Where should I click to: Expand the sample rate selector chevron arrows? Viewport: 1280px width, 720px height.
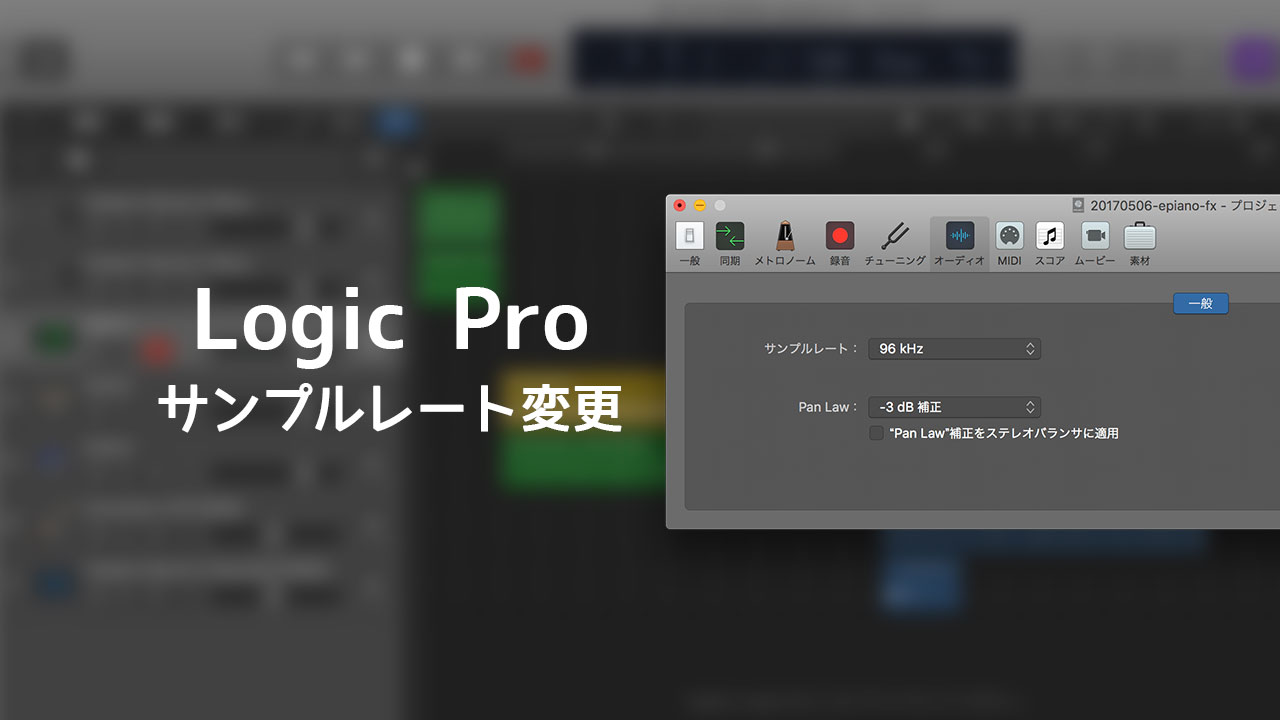[1029, 348]
